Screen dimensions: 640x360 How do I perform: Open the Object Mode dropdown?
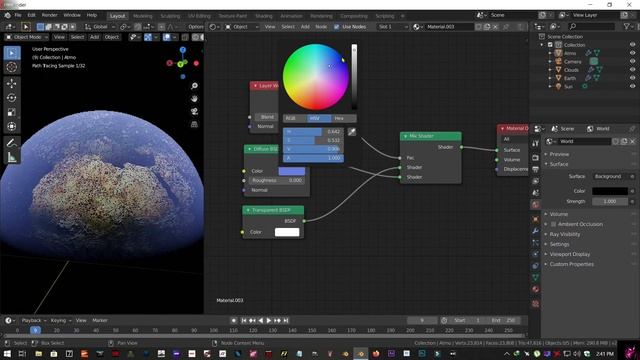click(27, 37)
